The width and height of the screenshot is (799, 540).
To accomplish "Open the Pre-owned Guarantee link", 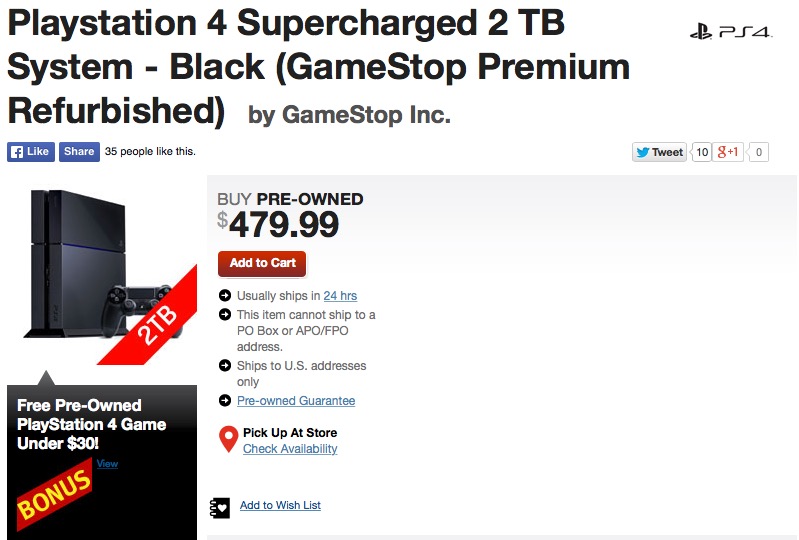I will (x=296, y=401).
